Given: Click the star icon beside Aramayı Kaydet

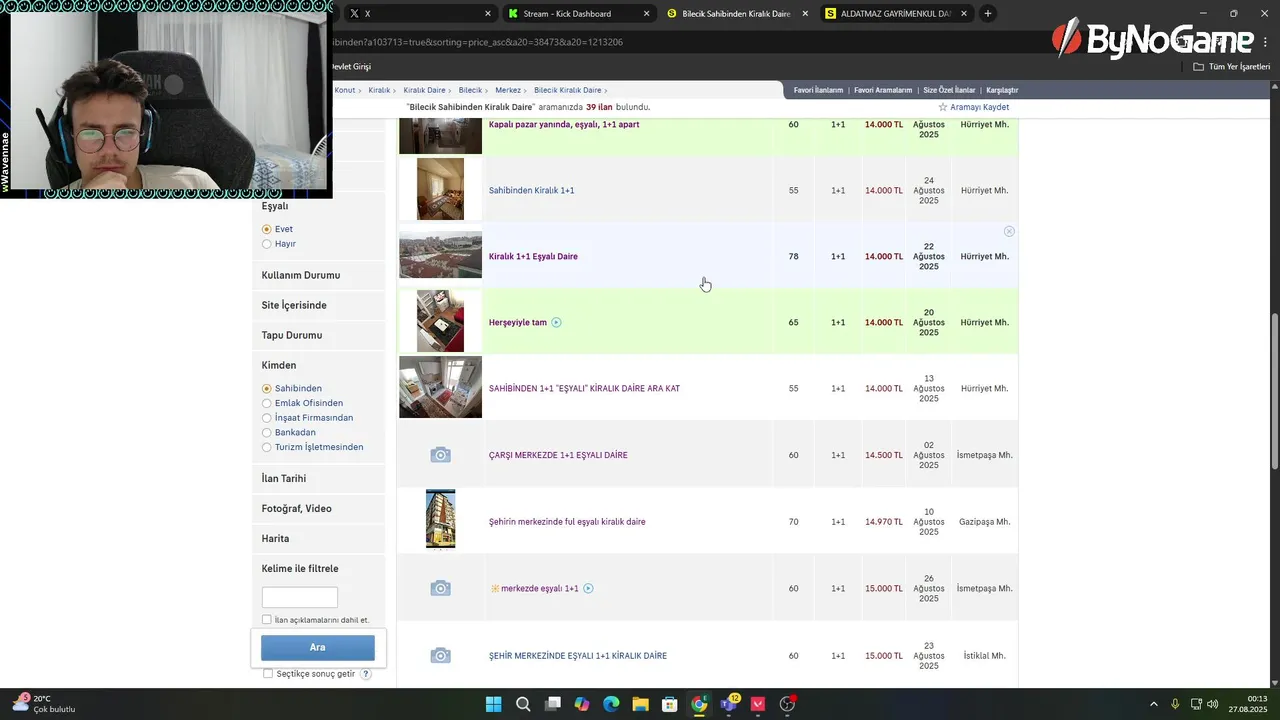Looking at the screenshot, I should tap(942, 107).
